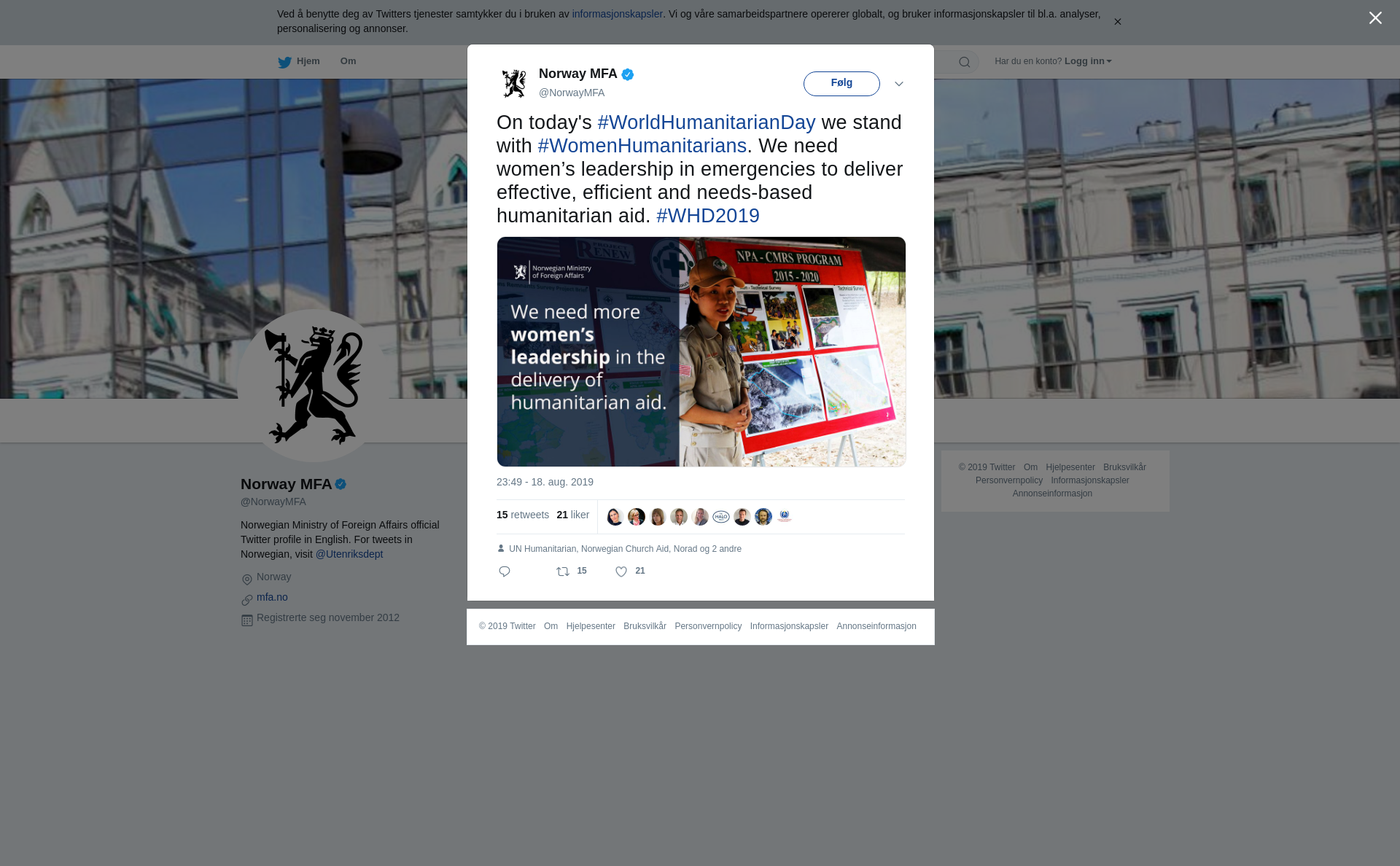
Task: Show the 15 retweets list
Action: (x=523, y=515)
